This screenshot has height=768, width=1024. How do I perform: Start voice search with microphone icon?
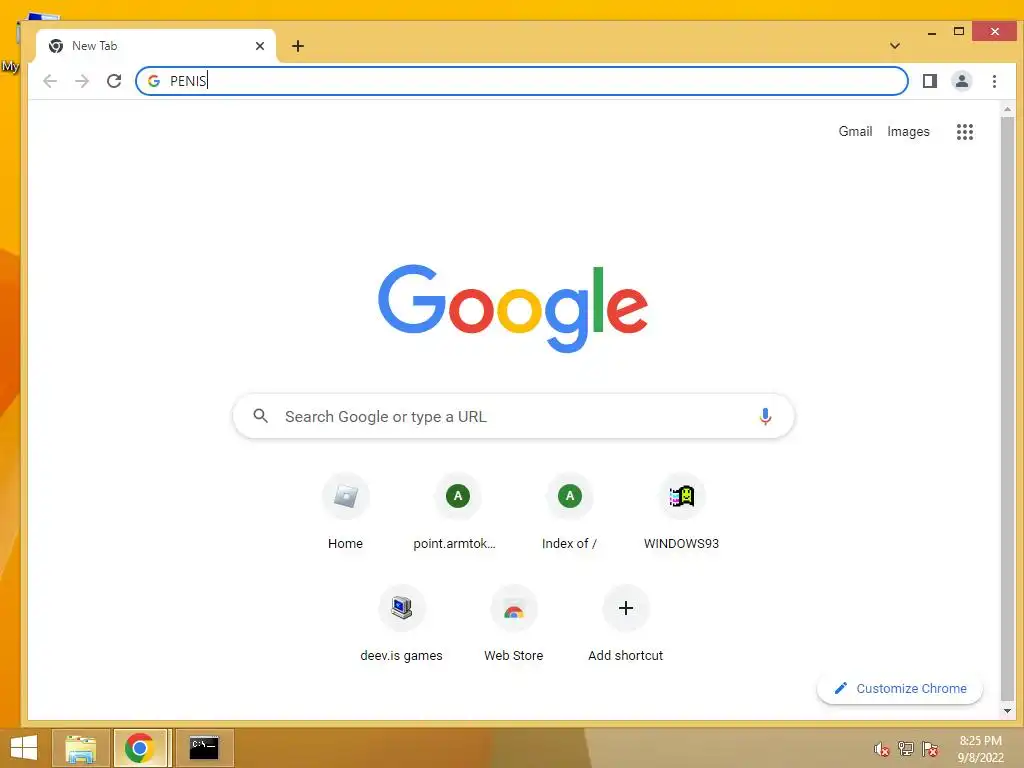[765, 416]
